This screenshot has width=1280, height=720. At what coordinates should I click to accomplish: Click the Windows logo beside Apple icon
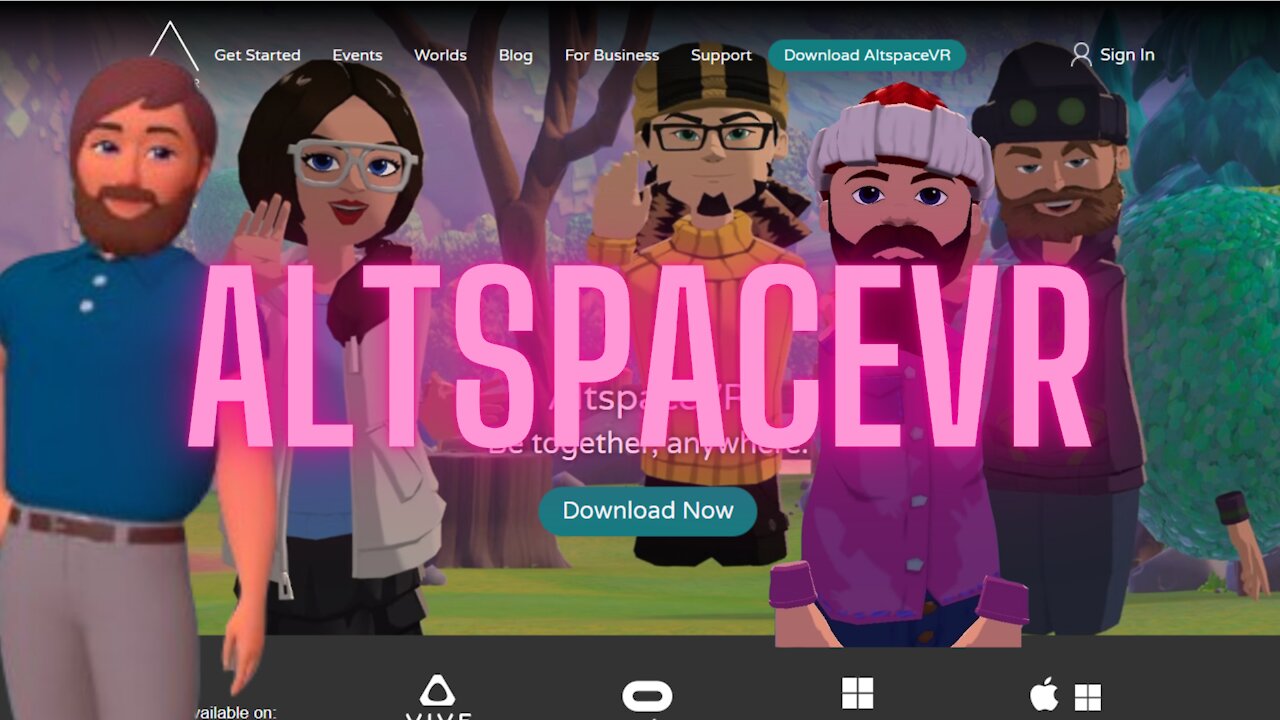1088,697
